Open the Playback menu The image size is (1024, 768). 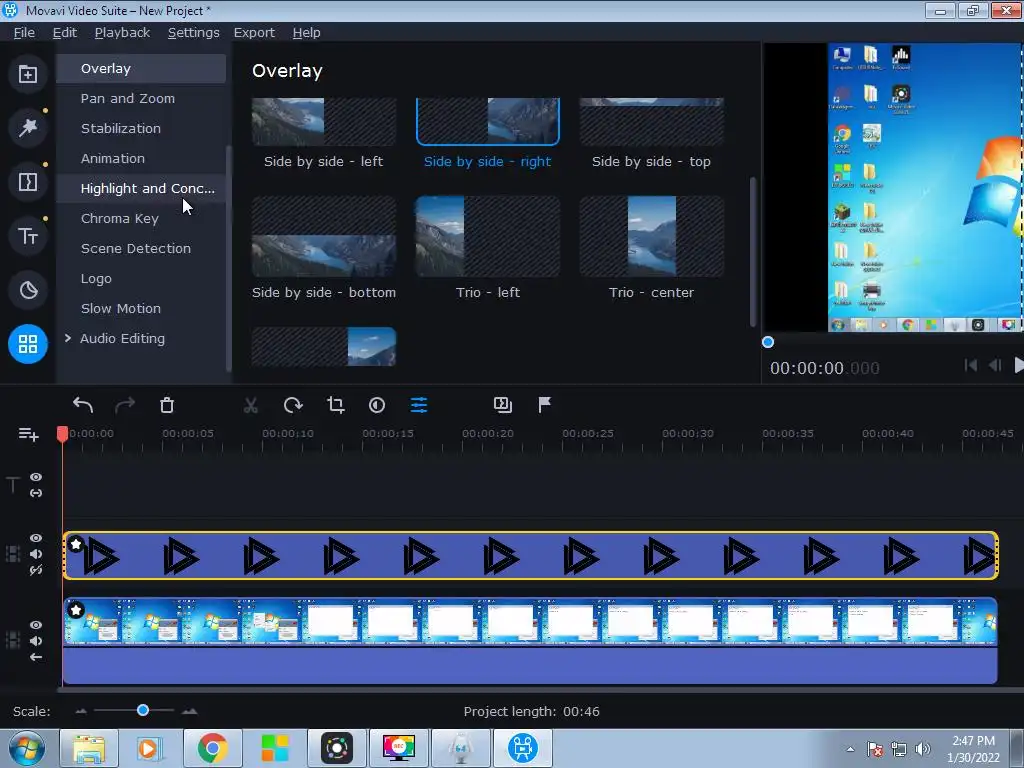click(x=122, y=33)
